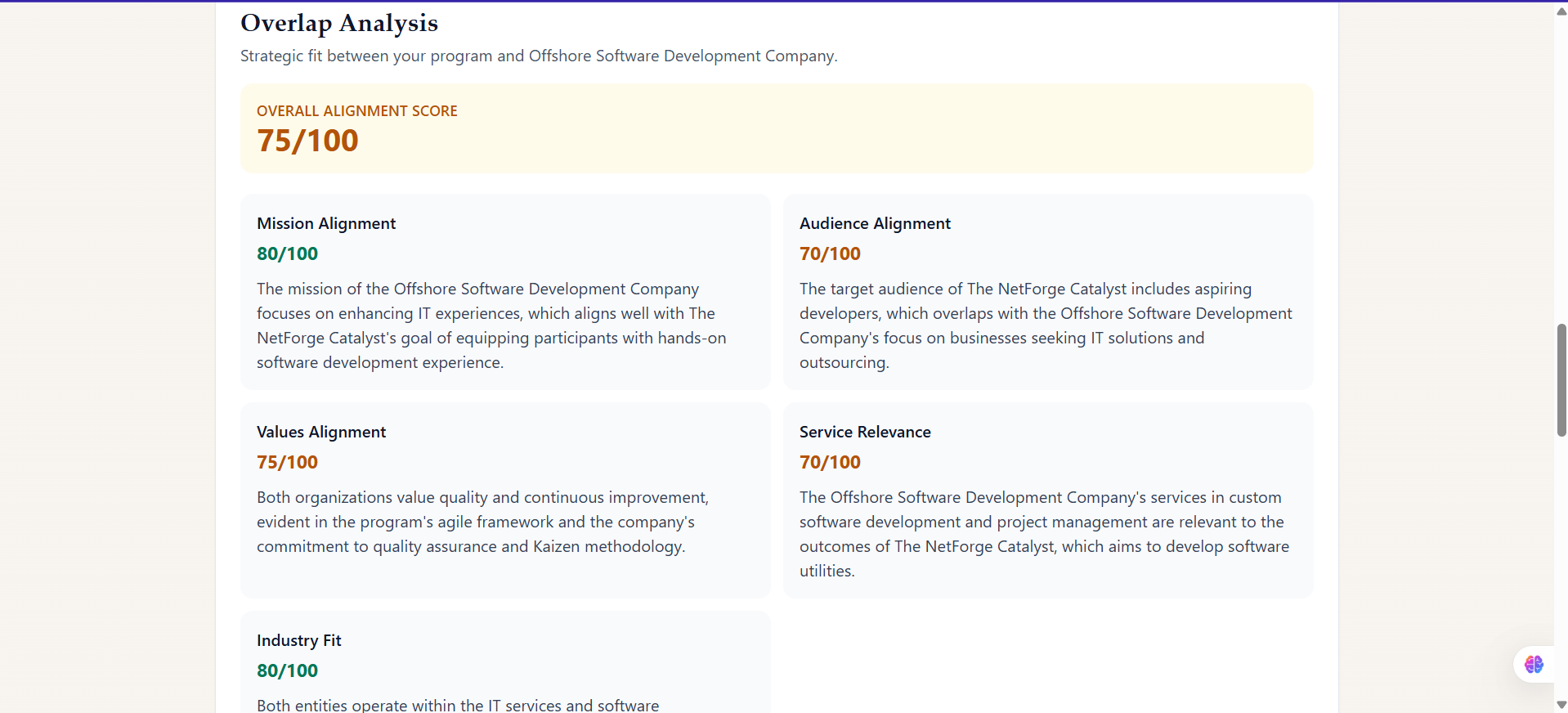Click the Industry Fit description text

pos(458,704)
